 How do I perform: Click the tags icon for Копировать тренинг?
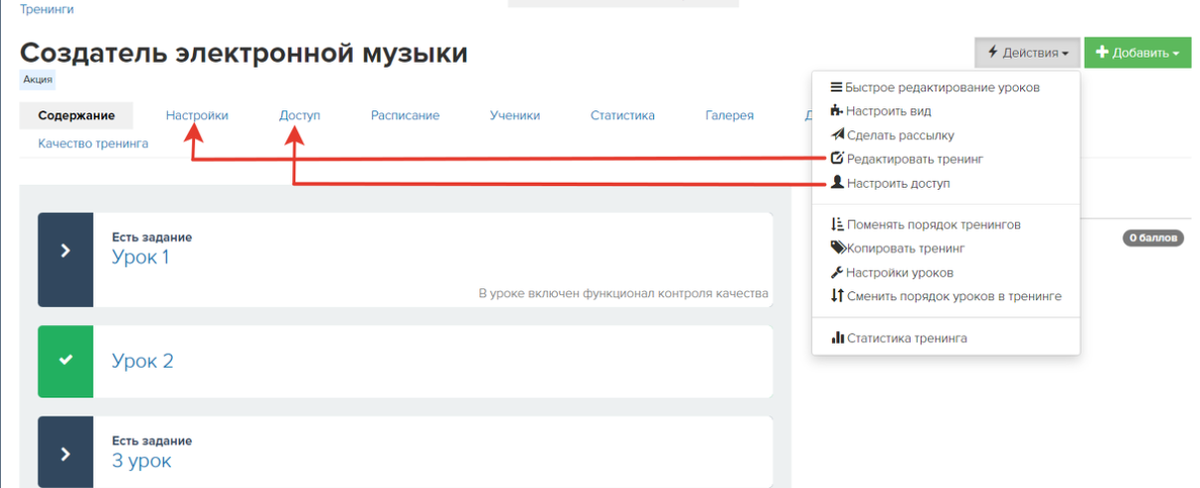click(x=838, y=248)
